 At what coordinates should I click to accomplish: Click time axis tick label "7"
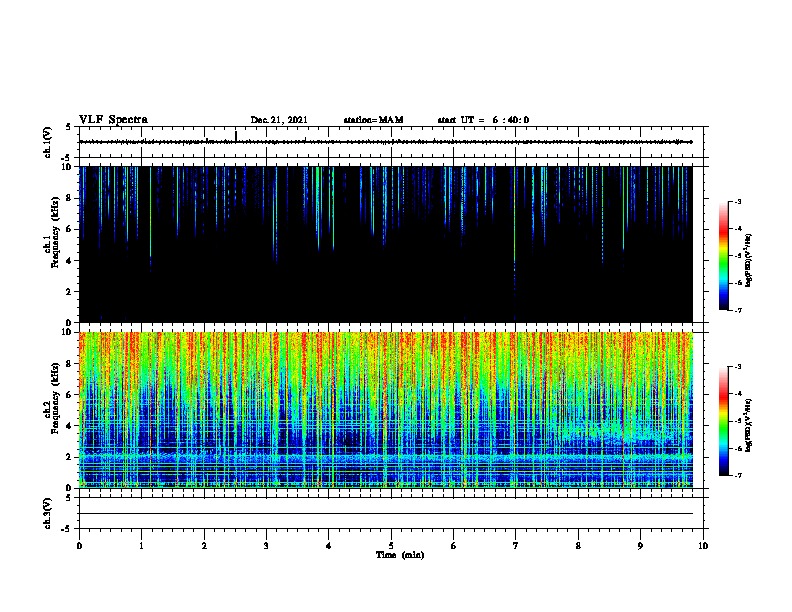(x=516, y=545)
